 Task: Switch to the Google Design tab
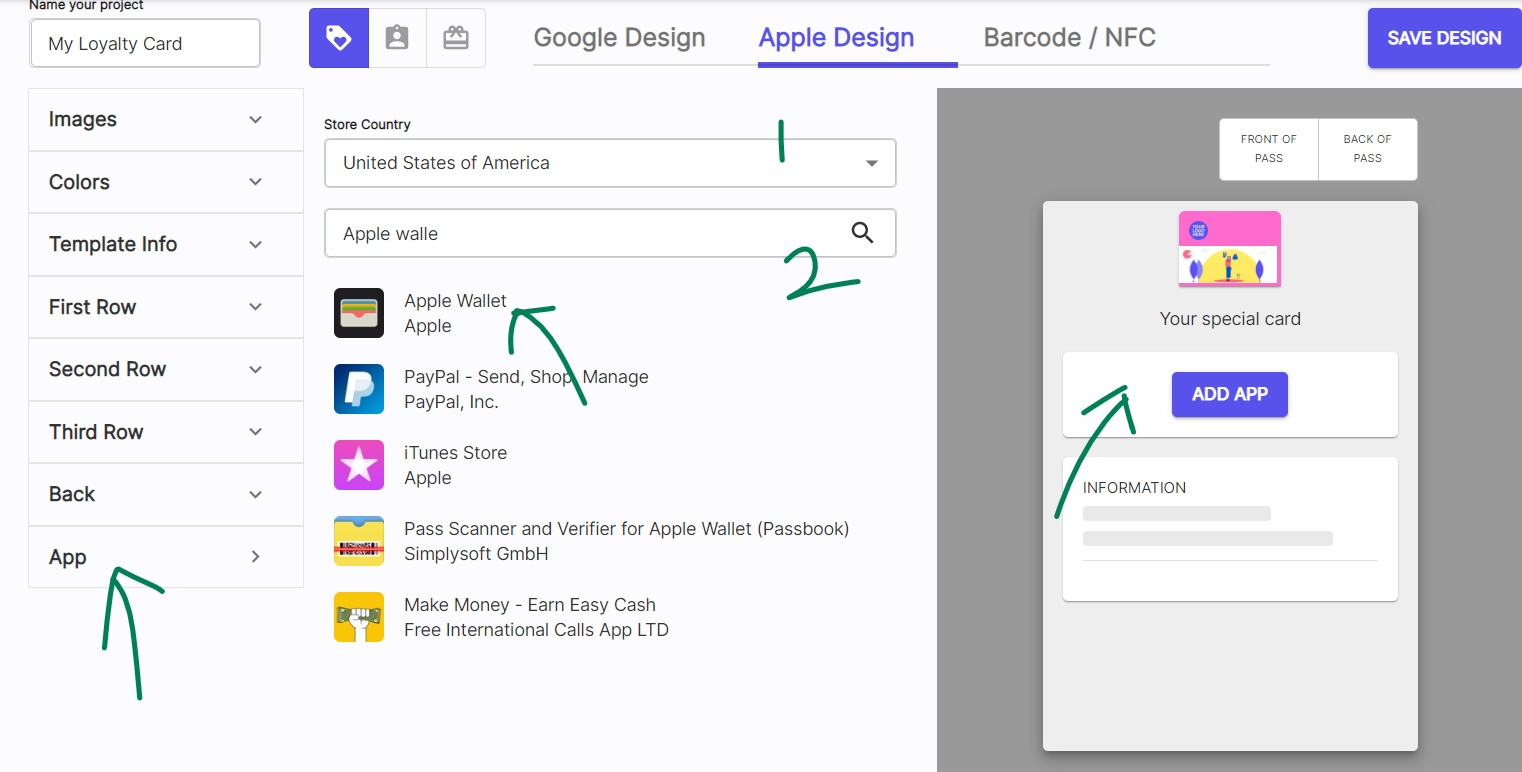[x=619, y=38]
